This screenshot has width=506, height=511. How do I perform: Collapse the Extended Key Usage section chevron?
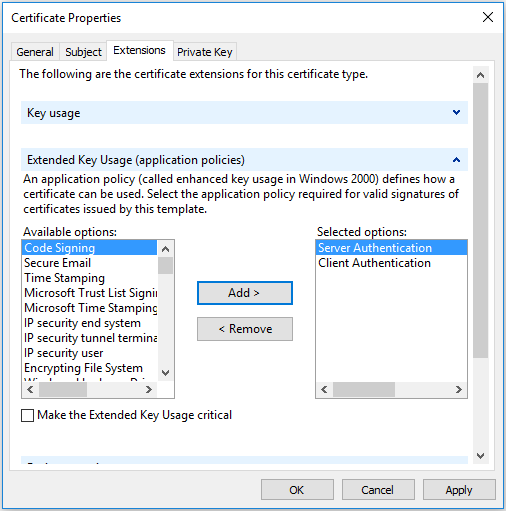pyautogui.click(x=456, y=160)
